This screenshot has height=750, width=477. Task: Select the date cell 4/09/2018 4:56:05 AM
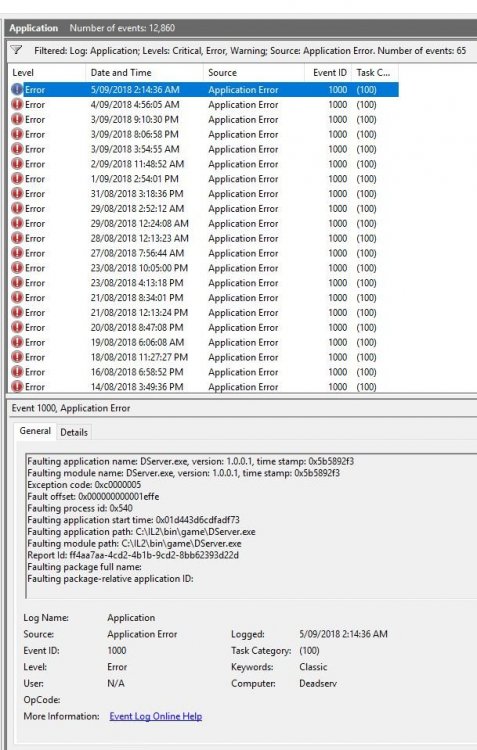(135, 104)
